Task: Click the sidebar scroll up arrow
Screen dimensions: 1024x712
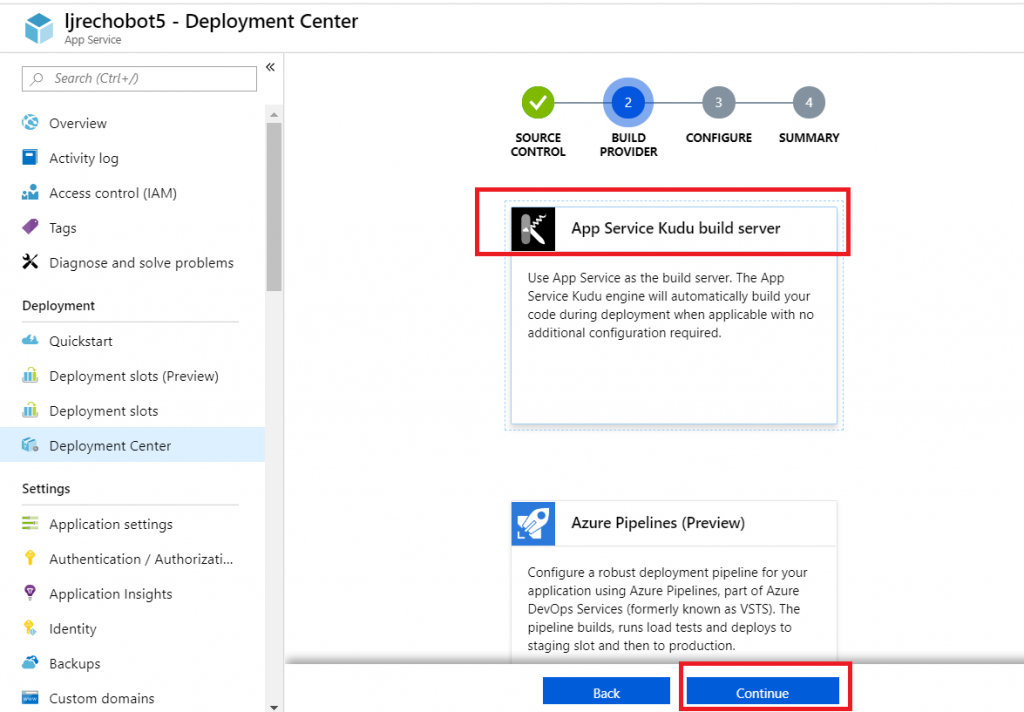Action: point(274,115)
